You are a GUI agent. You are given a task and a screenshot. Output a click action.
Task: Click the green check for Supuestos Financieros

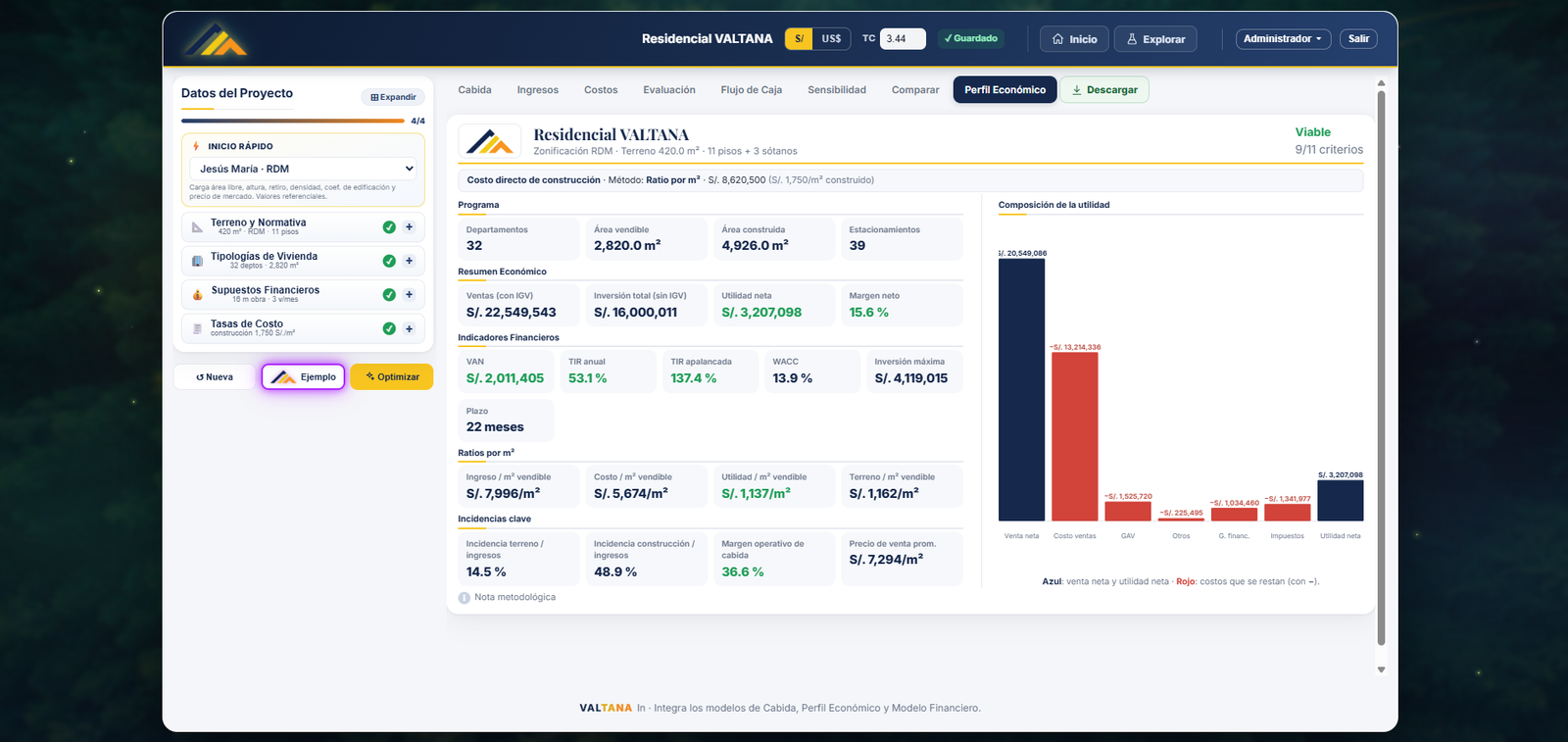[x=389, y=295]
